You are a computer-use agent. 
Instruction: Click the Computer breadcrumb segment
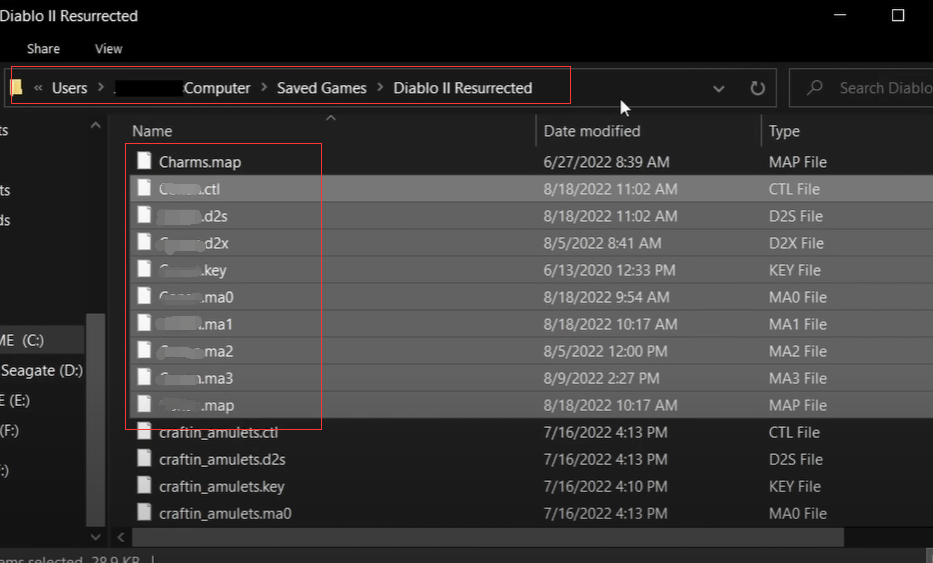(217, 88)
